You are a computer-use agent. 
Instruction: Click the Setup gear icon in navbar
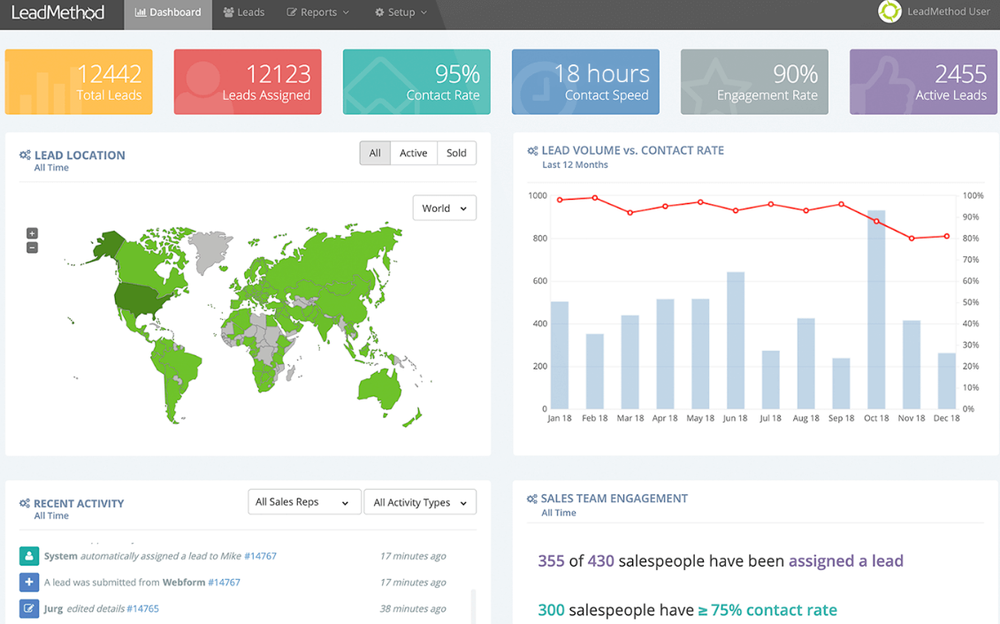click(379, 12)
